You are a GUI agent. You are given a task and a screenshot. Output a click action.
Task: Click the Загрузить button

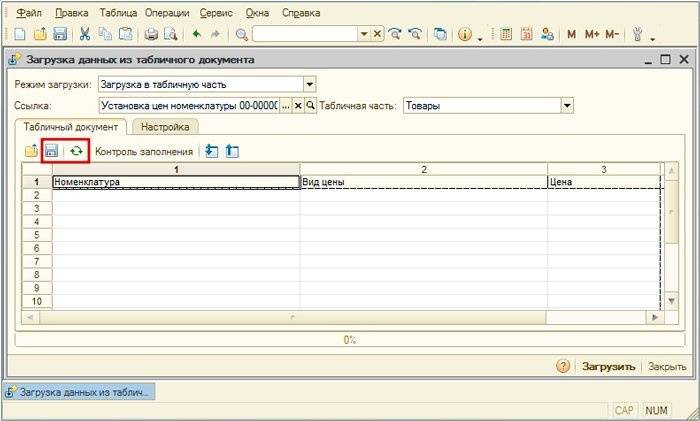click(608, 367)
